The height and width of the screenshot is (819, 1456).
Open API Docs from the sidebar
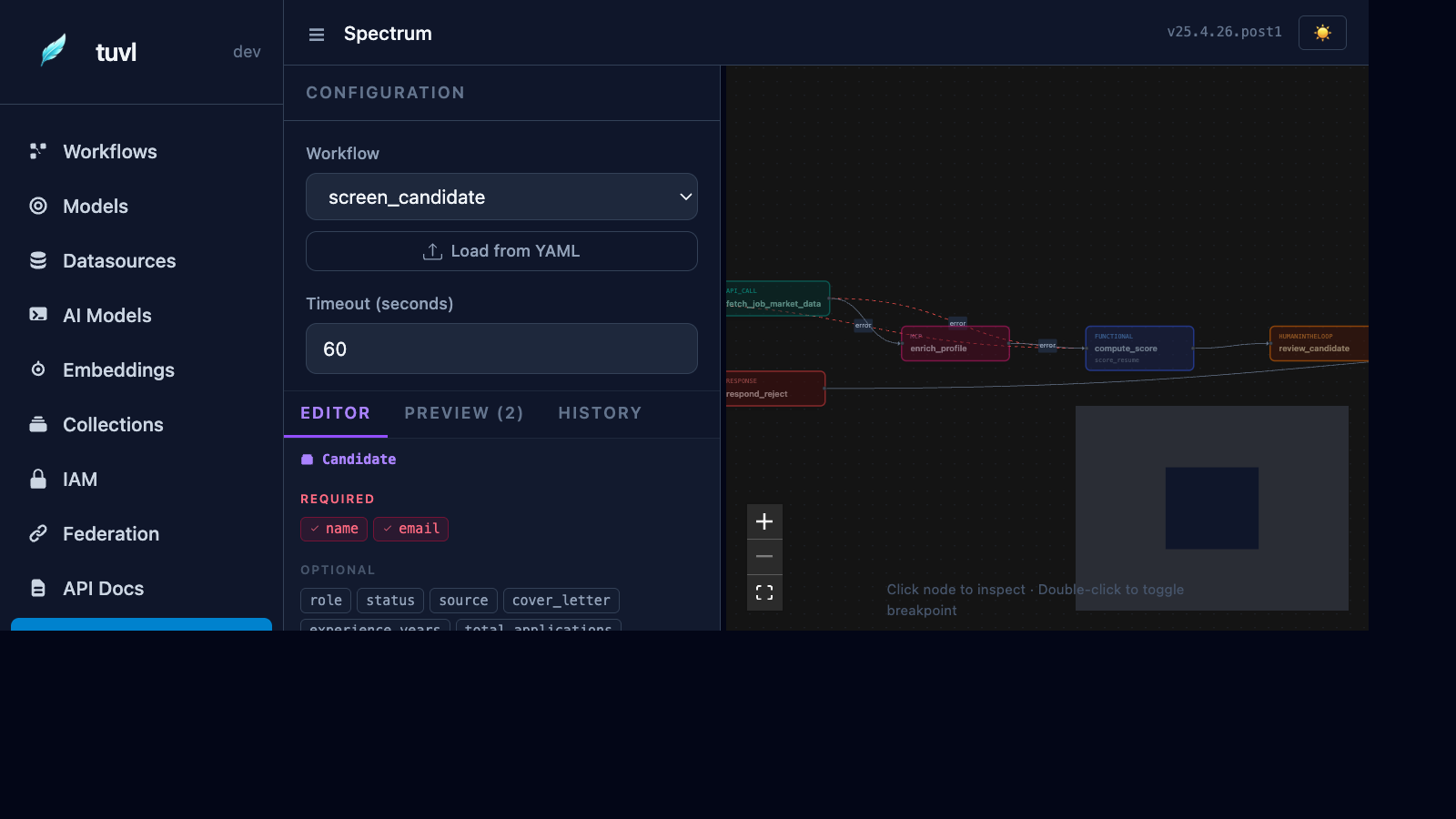click(x=103, y=589)
